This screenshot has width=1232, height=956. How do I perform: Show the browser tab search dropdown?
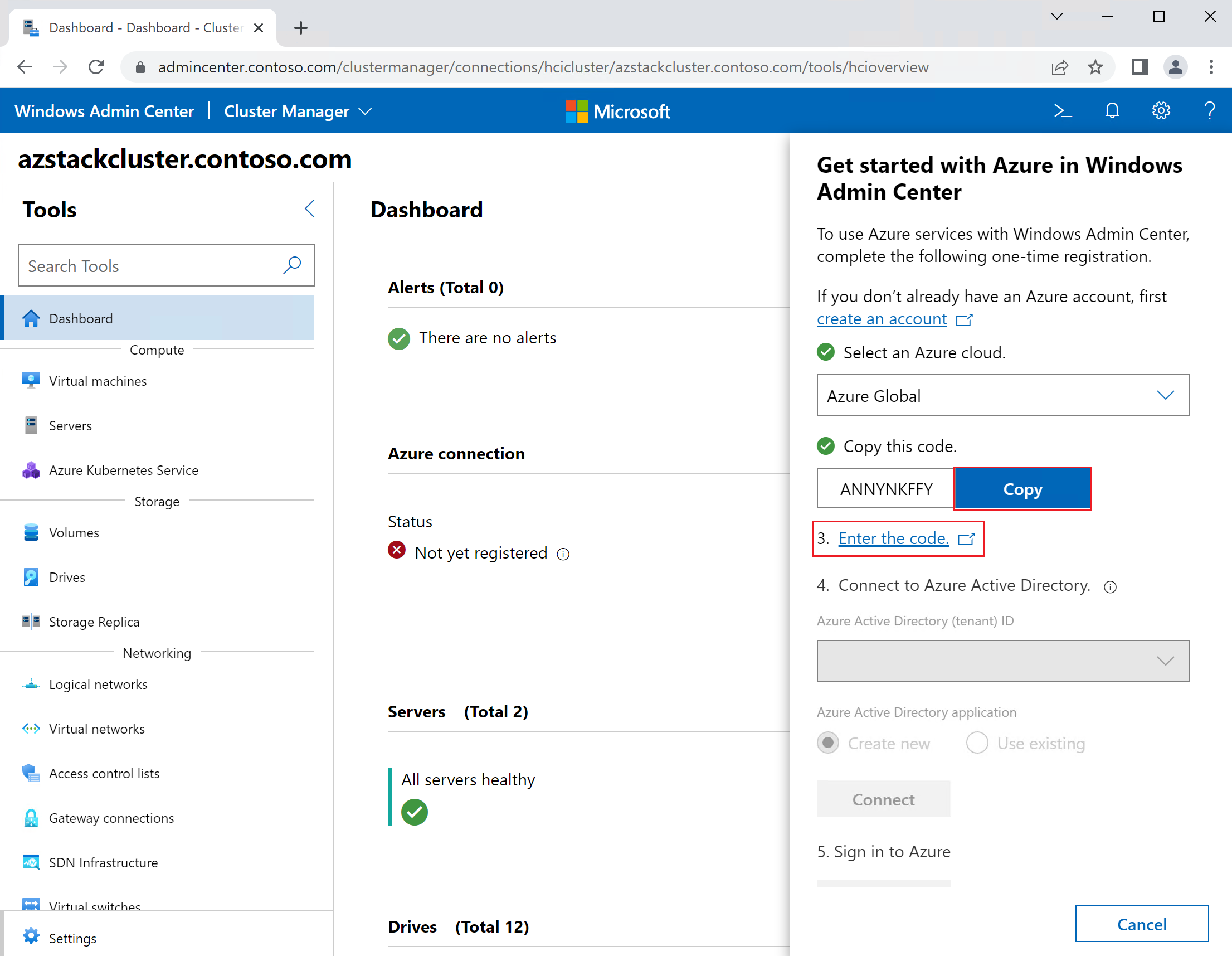[x=1057, y=16]
